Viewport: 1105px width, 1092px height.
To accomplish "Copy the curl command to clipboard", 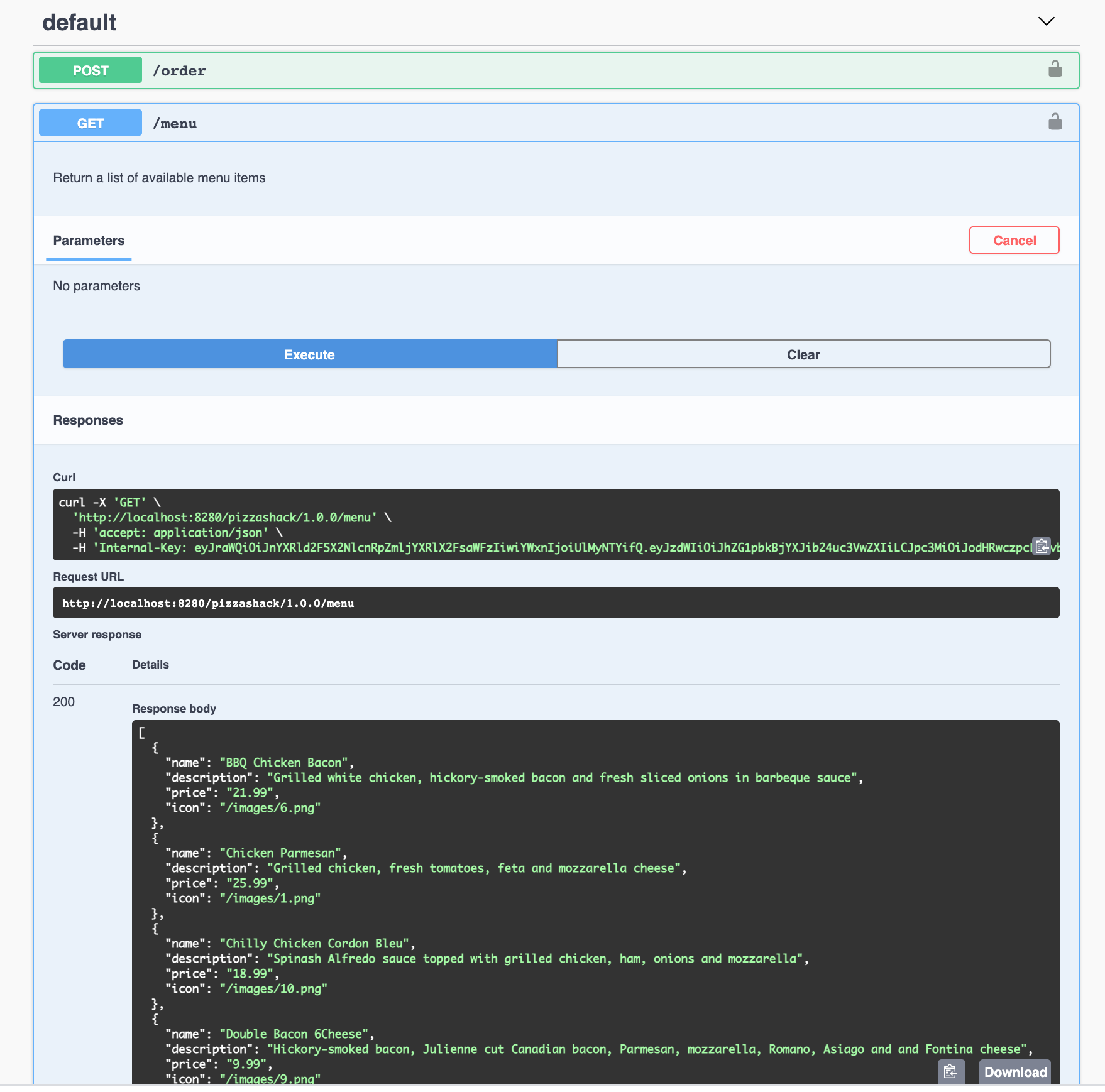I will pos(1042,547).
